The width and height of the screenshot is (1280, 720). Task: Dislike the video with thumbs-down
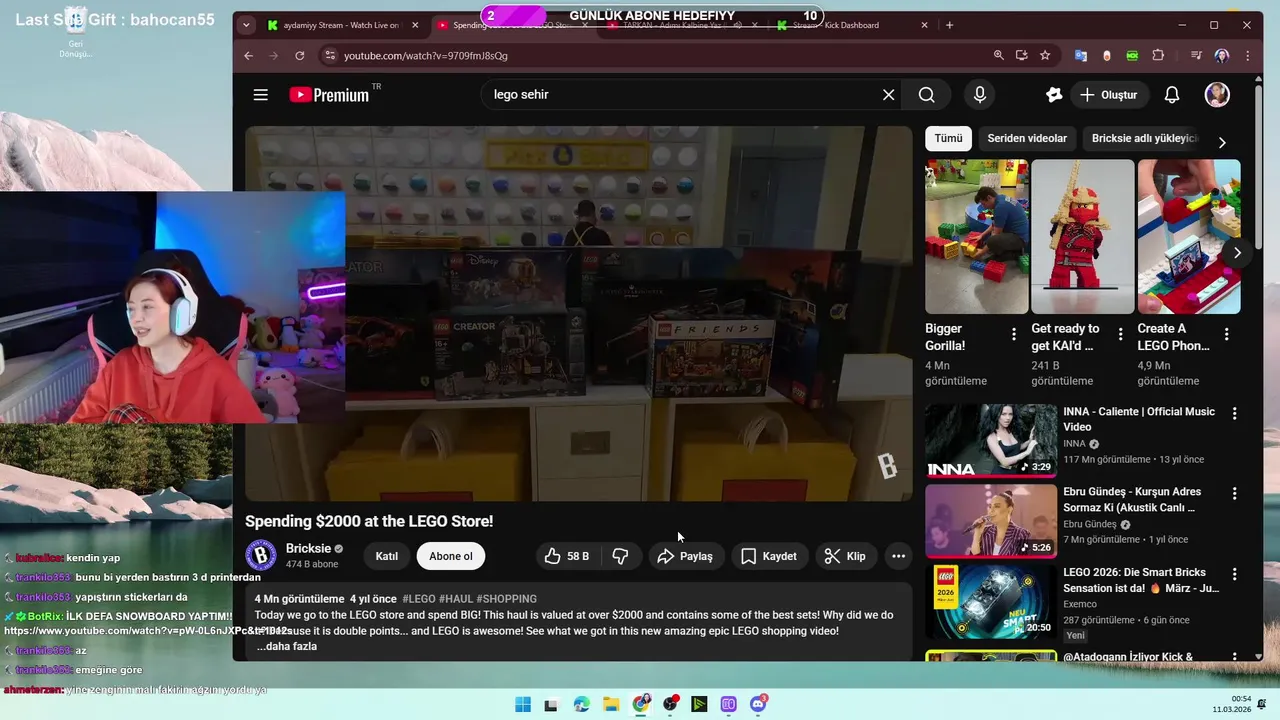[x=620, y=556]
